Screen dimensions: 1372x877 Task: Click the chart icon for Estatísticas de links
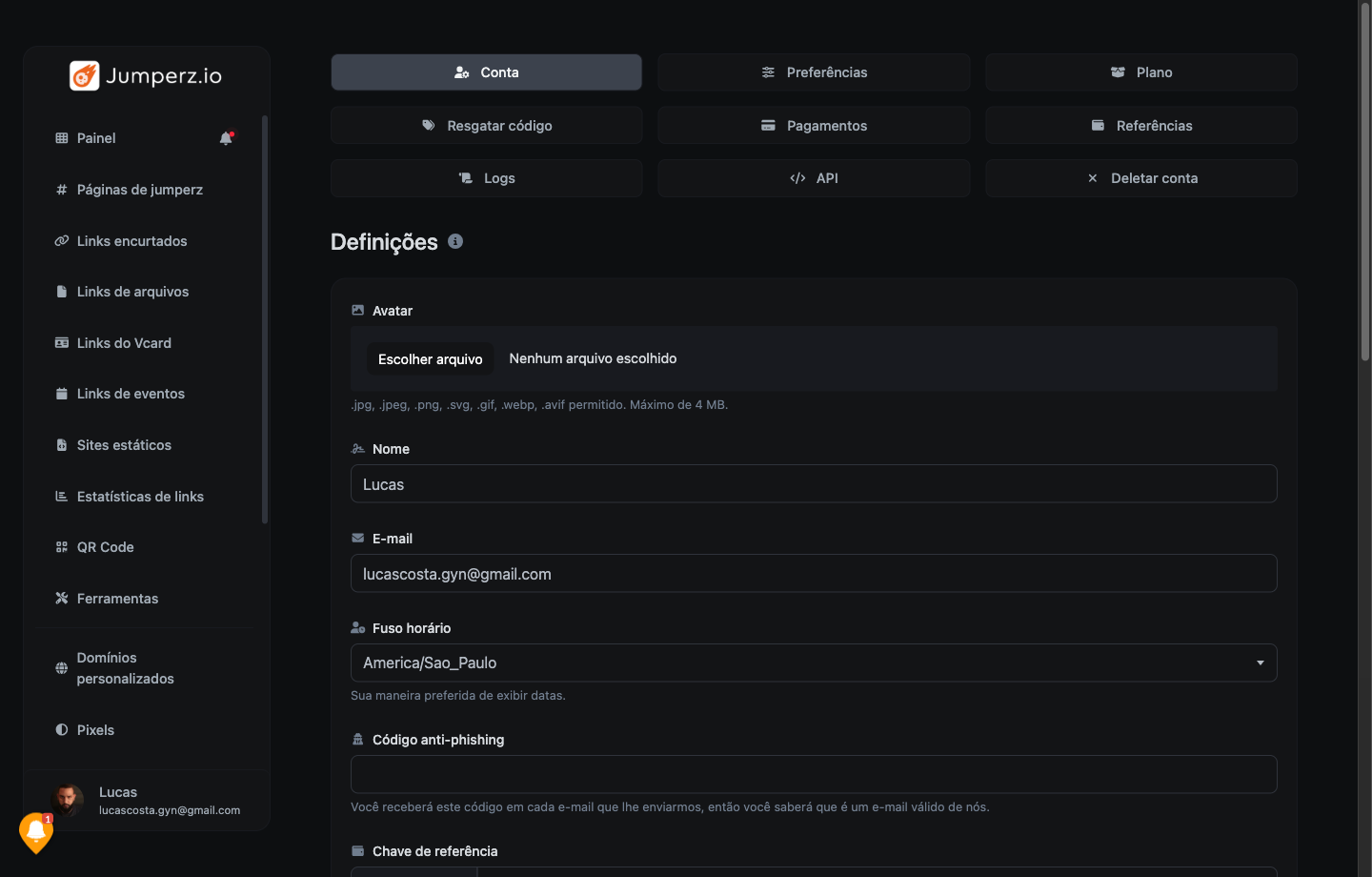click(62, 497)
